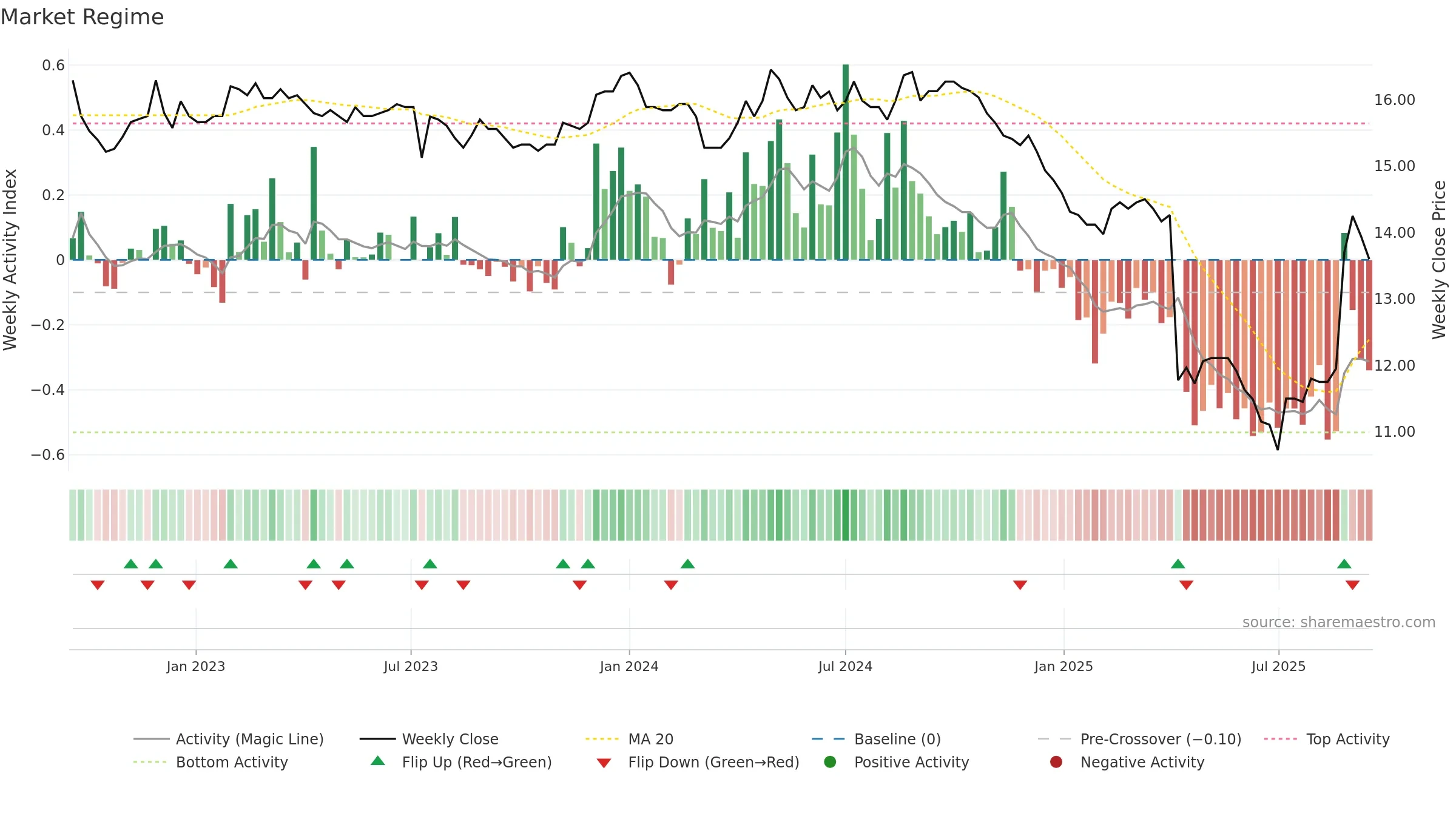This screenshot has height=819, width=1456.
Task: Click the Flip Down (Green→Red) legend label
Action: [713, 762]
